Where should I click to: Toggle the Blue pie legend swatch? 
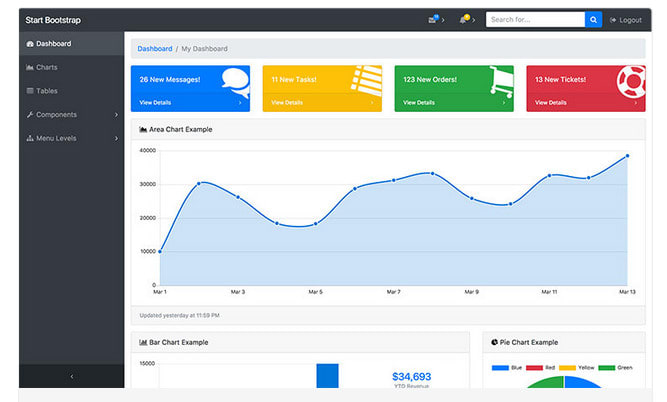(500, 368)
